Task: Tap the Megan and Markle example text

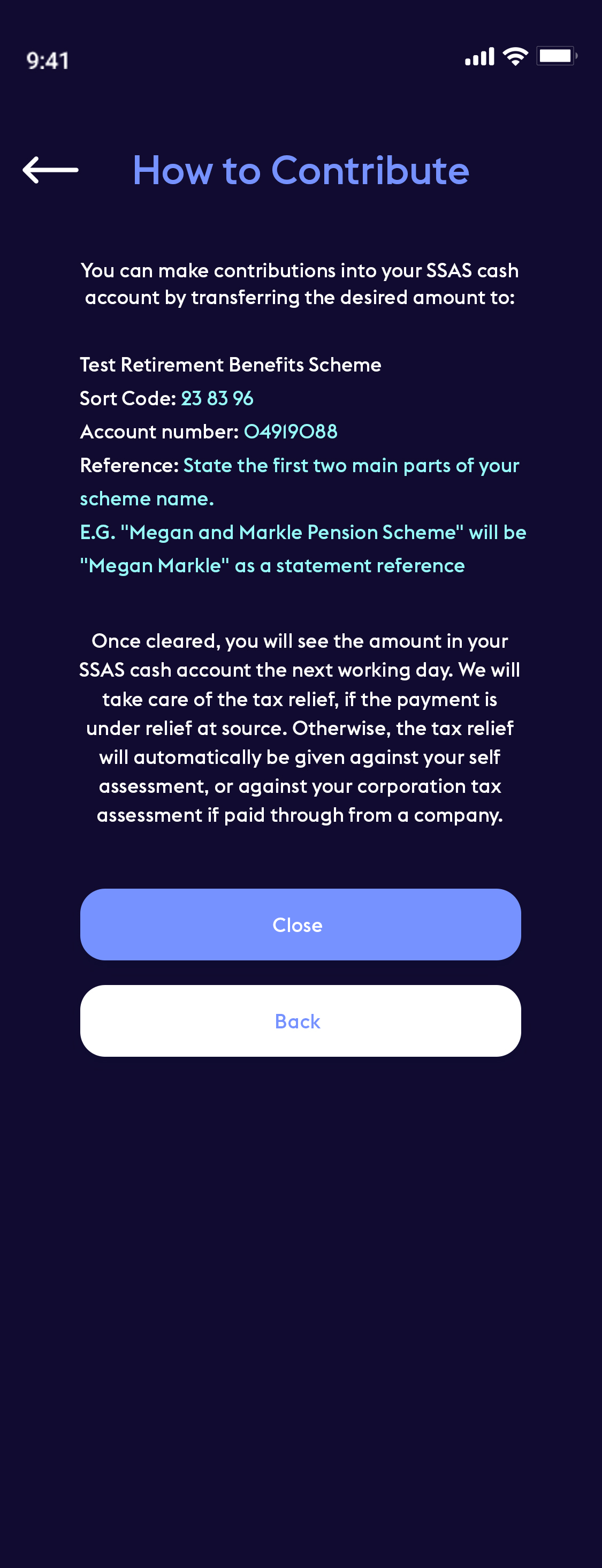Action: [303, 532]
